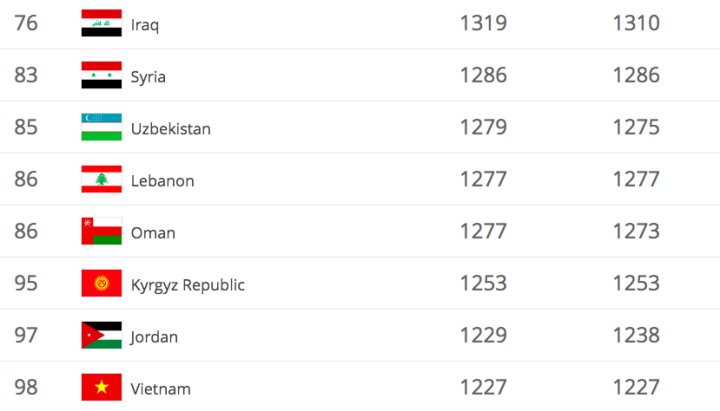Open the Oman country name link
This screenshot has height=411, width=720.
point(153,233)
